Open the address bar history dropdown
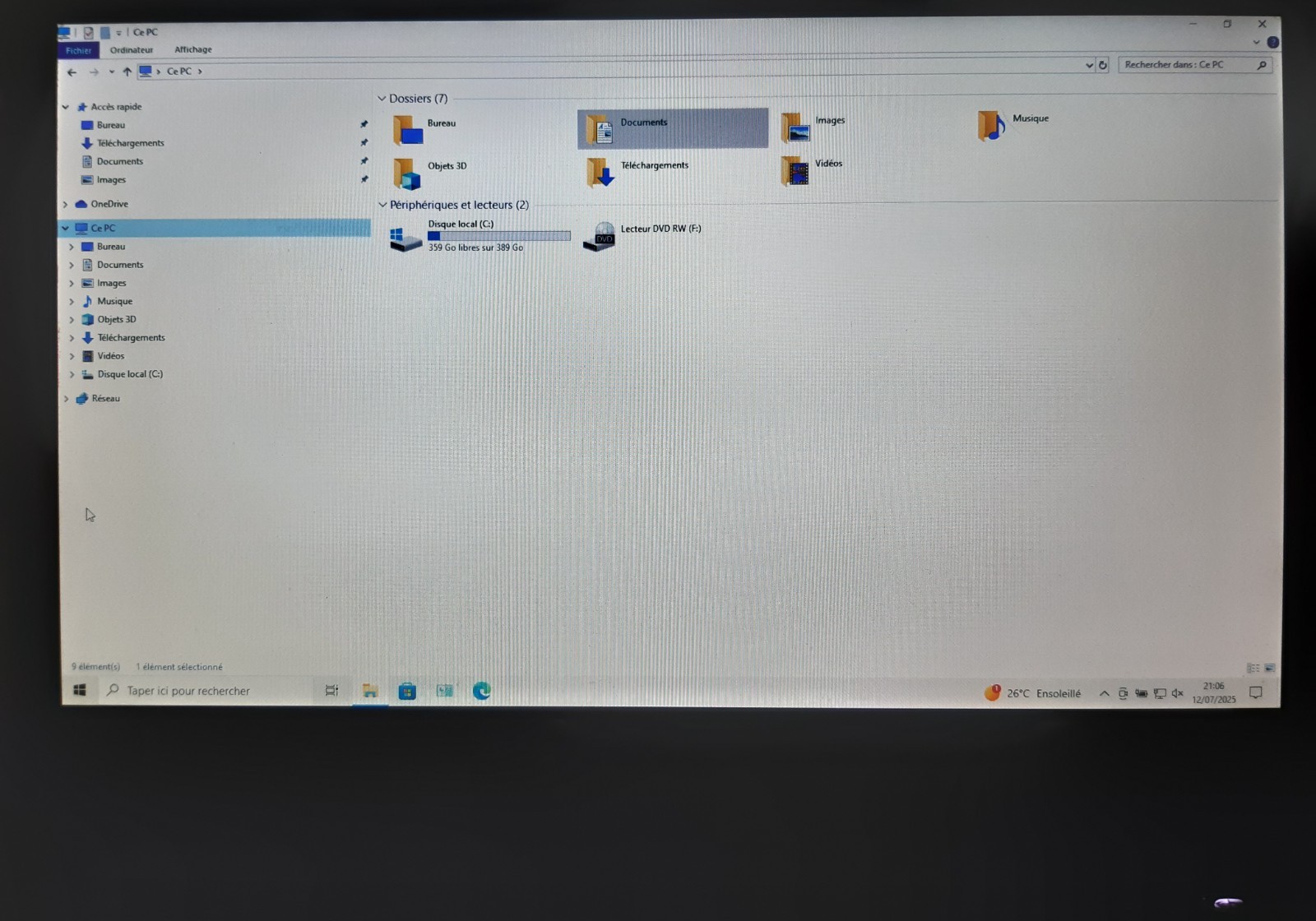 click(x=1089, y=65)
